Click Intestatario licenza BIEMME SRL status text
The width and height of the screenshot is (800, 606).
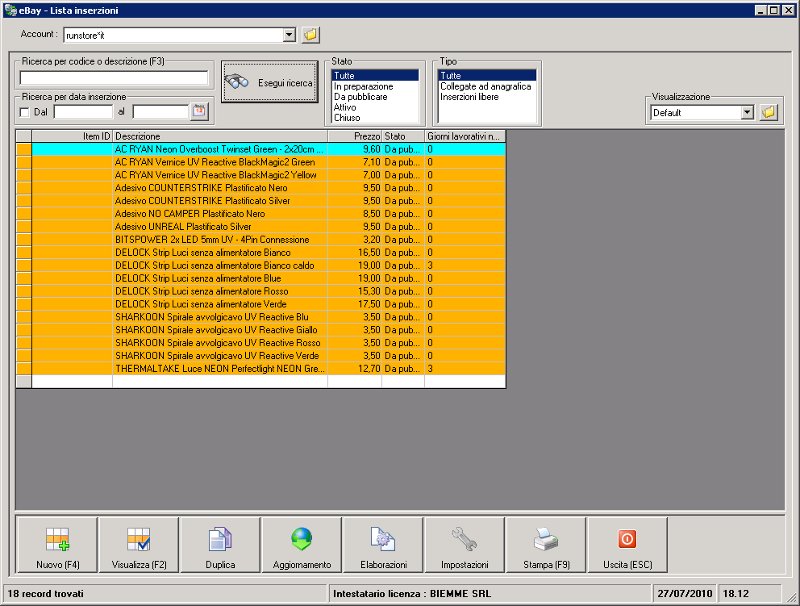(x=412, y=593)
